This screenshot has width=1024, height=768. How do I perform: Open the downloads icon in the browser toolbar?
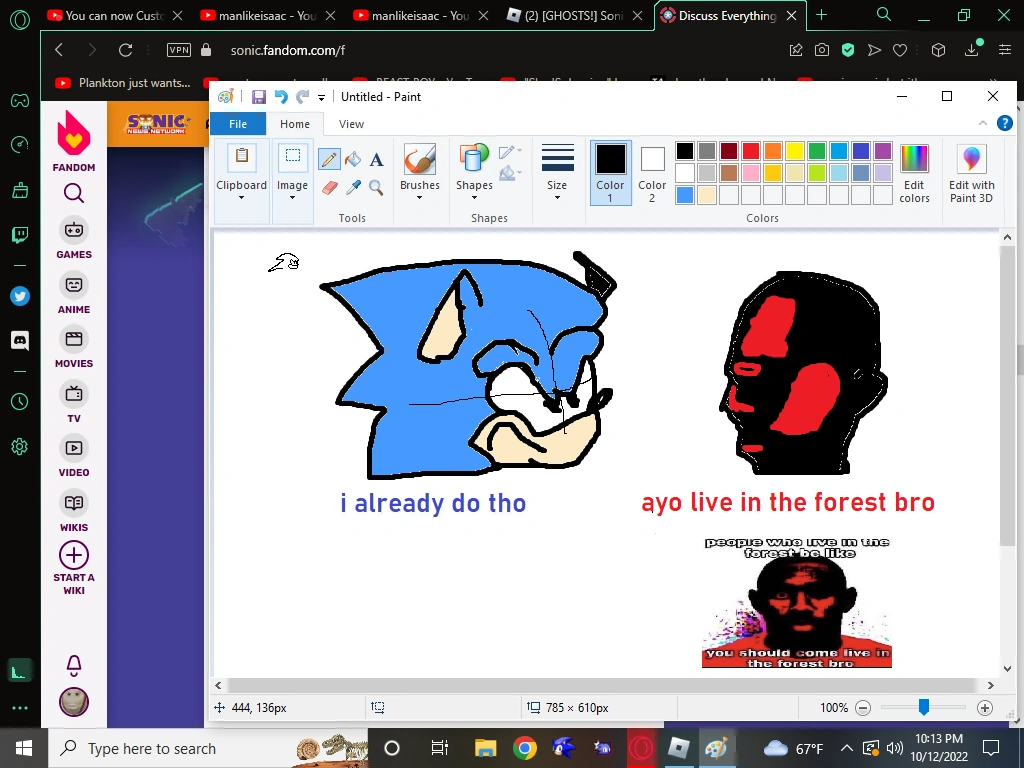(x=972, y=50)
